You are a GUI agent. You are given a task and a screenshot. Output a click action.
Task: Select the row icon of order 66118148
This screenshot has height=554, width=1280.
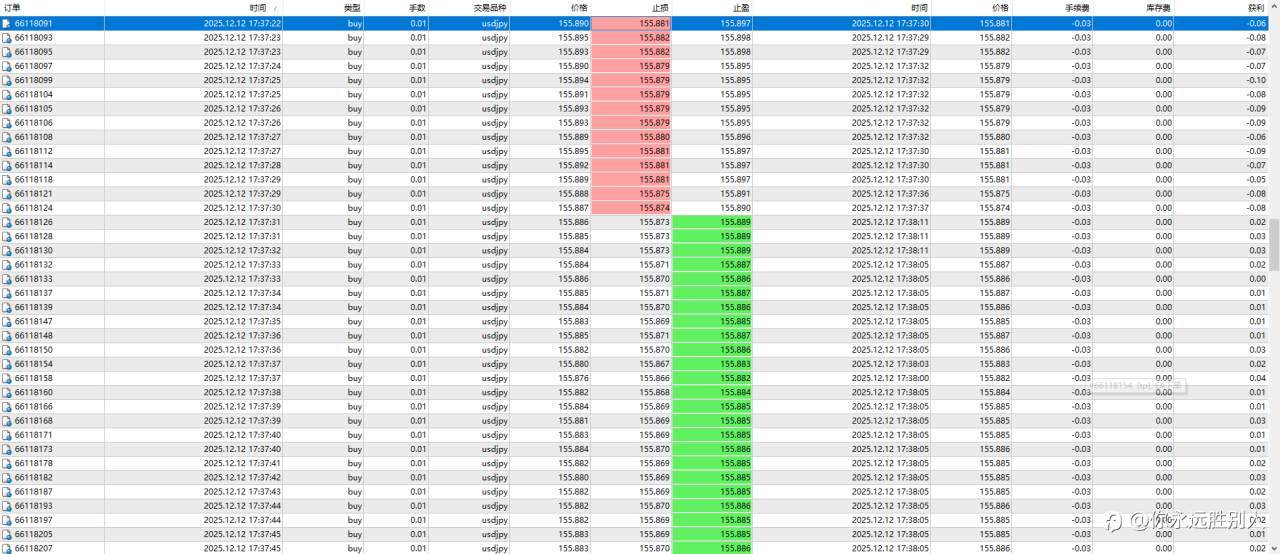point(6,336)
